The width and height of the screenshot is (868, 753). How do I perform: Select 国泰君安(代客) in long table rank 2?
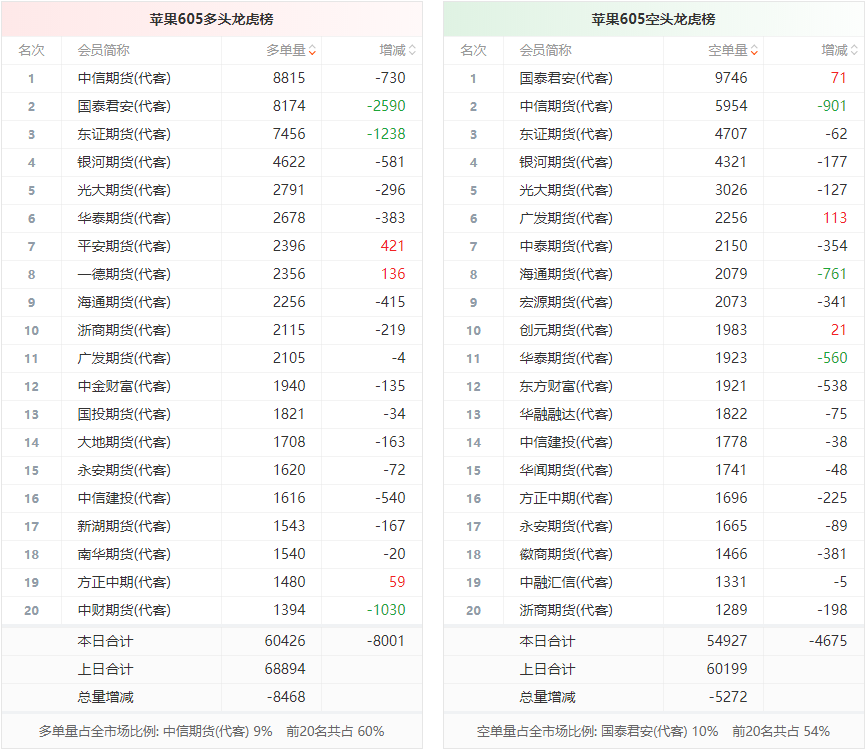click(124, 106)
